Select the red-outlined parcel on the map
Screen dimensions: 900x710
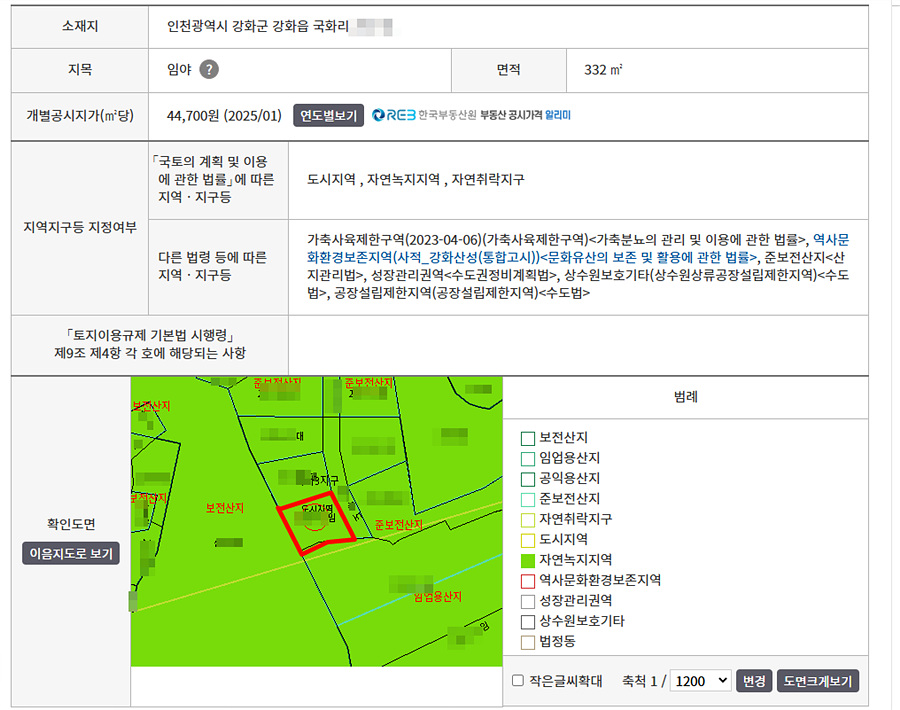pyautogui.click(x=316, y=522)
